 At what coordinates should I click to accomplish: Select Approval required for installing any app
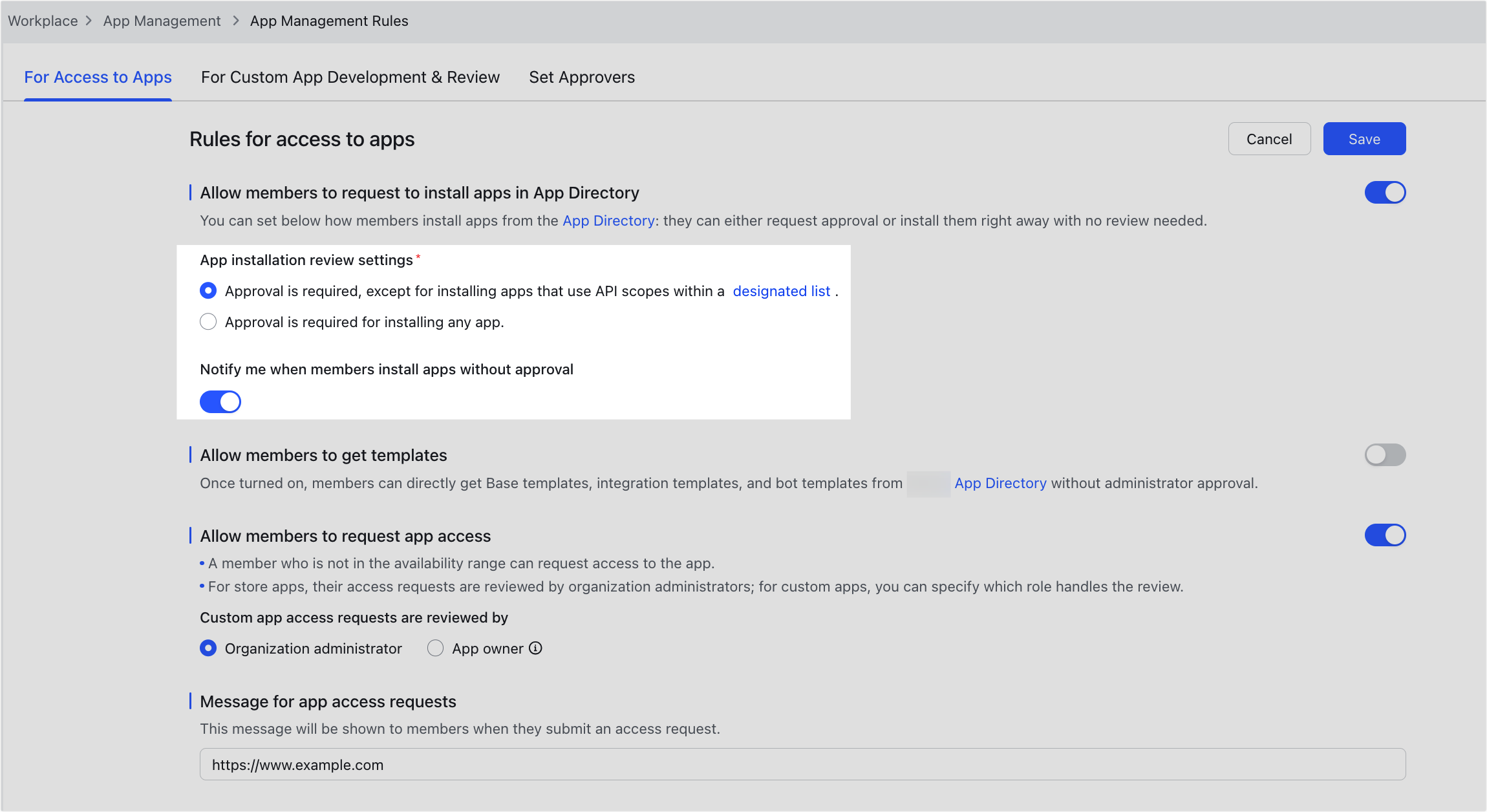pos(208,322)
